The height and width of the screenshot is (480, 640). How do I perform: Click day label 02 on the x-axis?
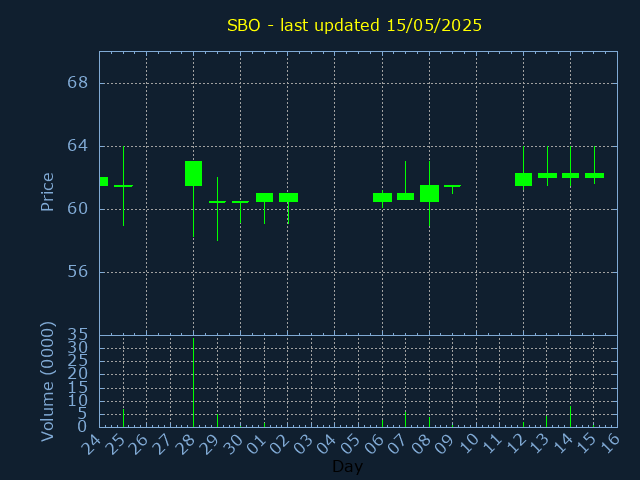point(279,444)
